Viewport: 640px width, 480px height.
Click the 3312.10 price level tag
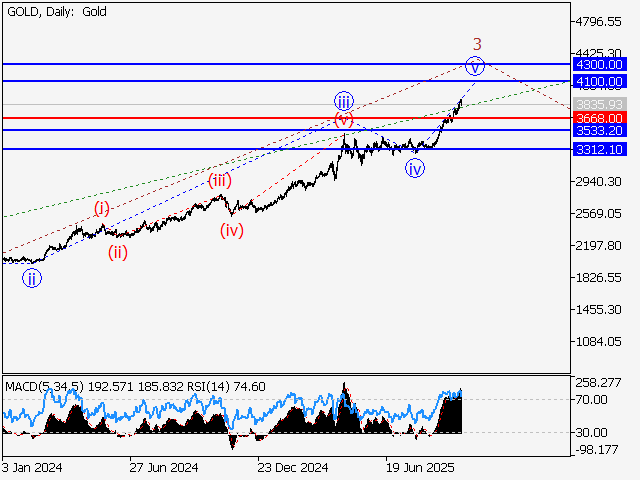point(600,149)
